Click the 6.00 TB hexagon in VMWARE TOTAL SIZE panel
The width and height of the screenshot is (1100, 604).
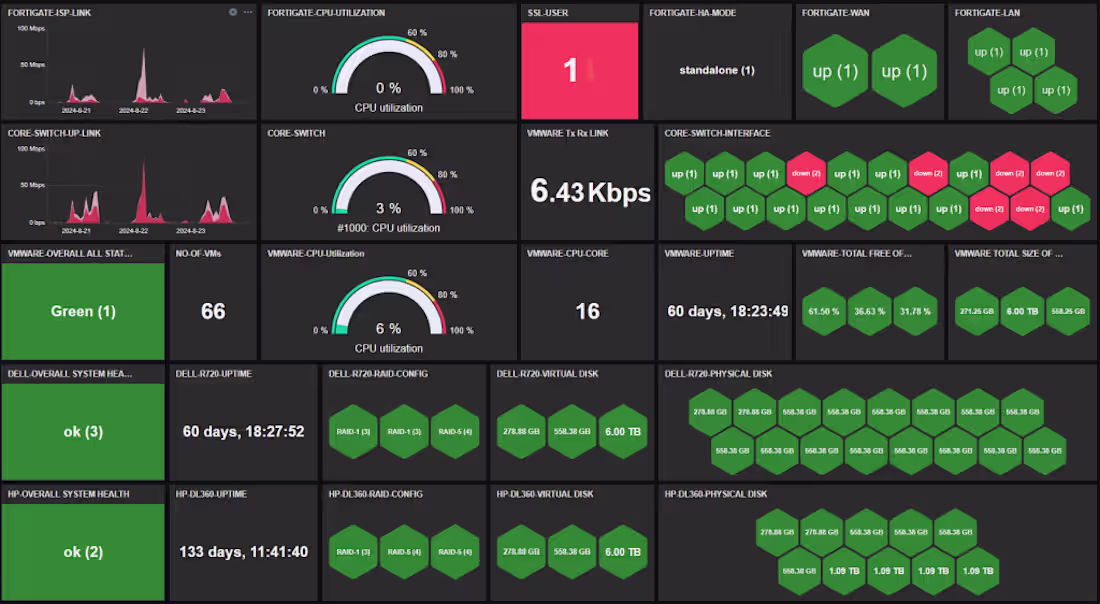(x=1022, y=311)
